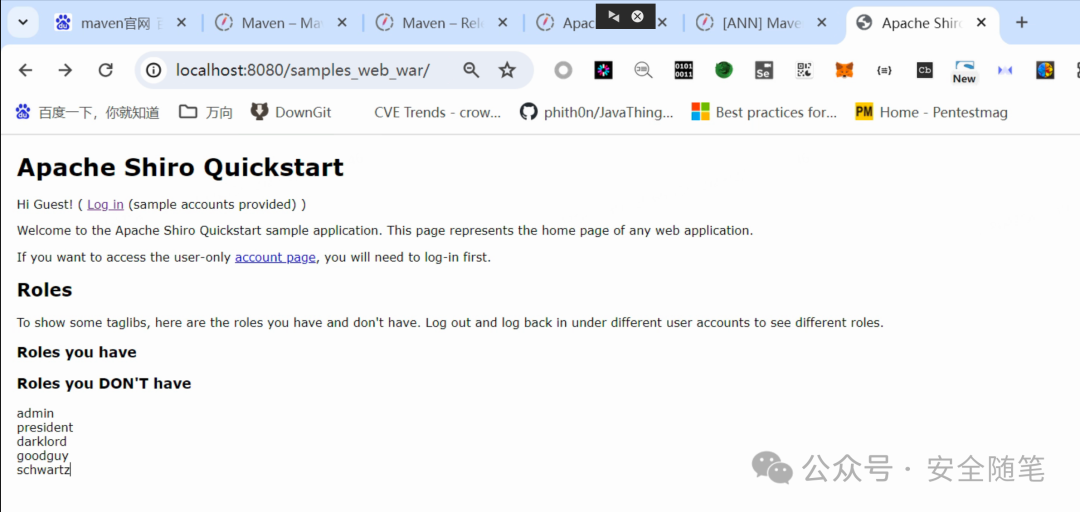View site information for localhost
The image size is (1080, 512).
point(154,70)
